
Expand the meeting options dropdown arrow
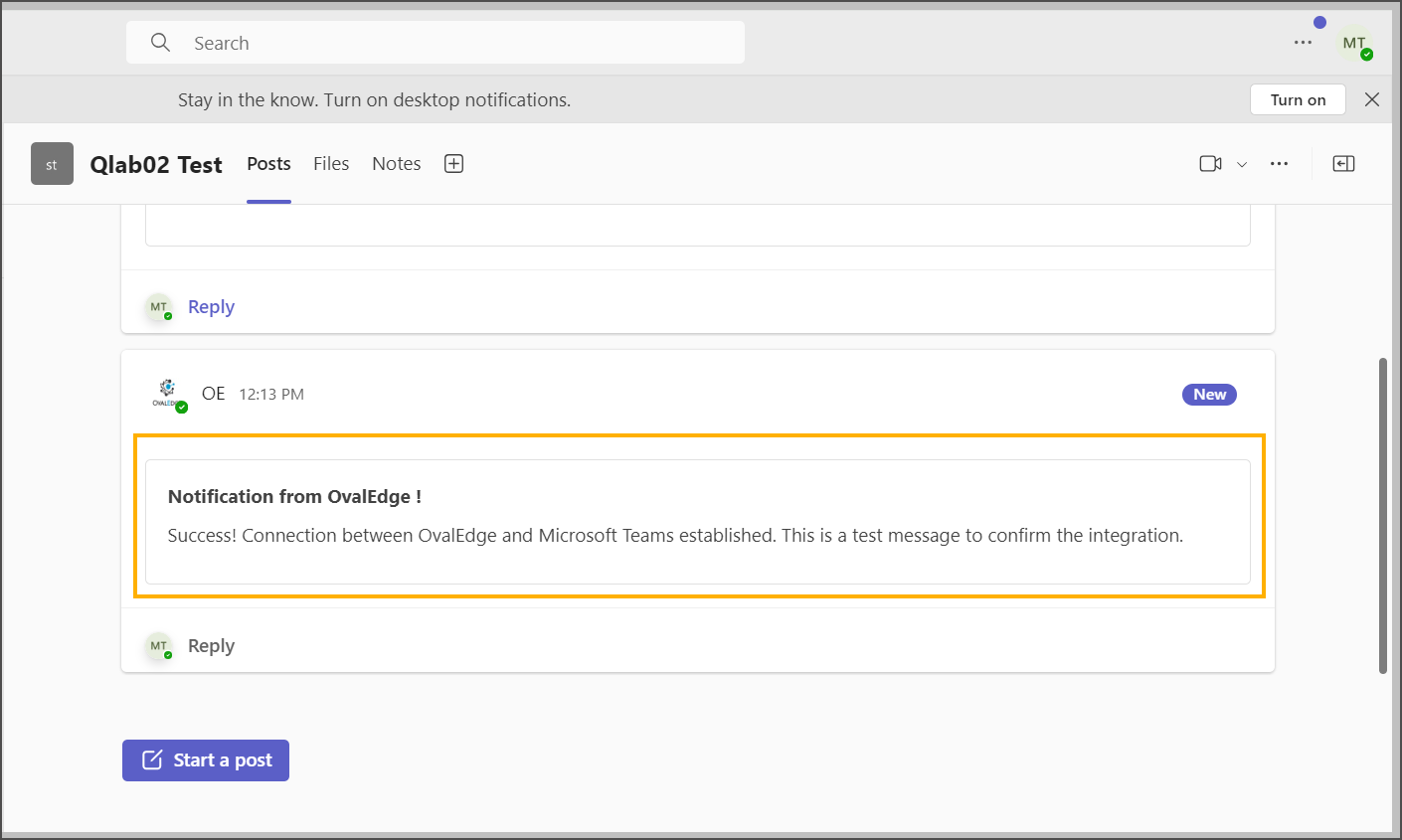[1242, 165]
